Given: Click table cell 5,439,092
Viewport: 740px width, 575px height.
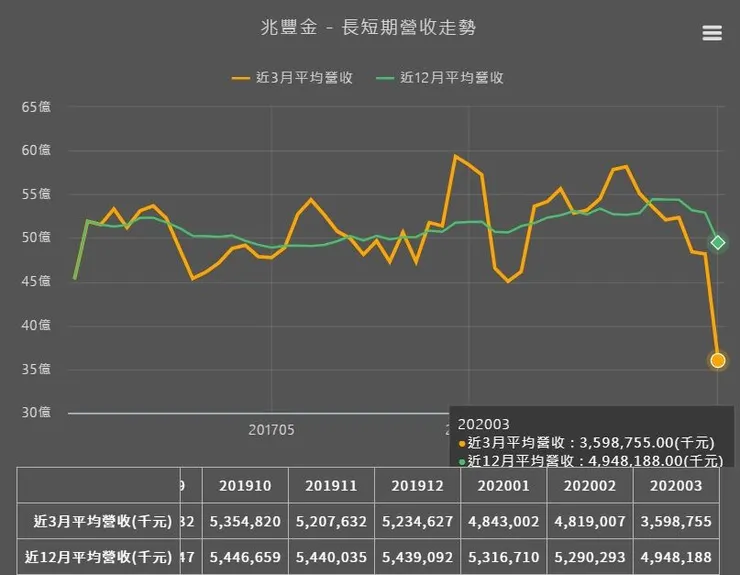Looking at the screenshot, I should [x=418, y=557].
